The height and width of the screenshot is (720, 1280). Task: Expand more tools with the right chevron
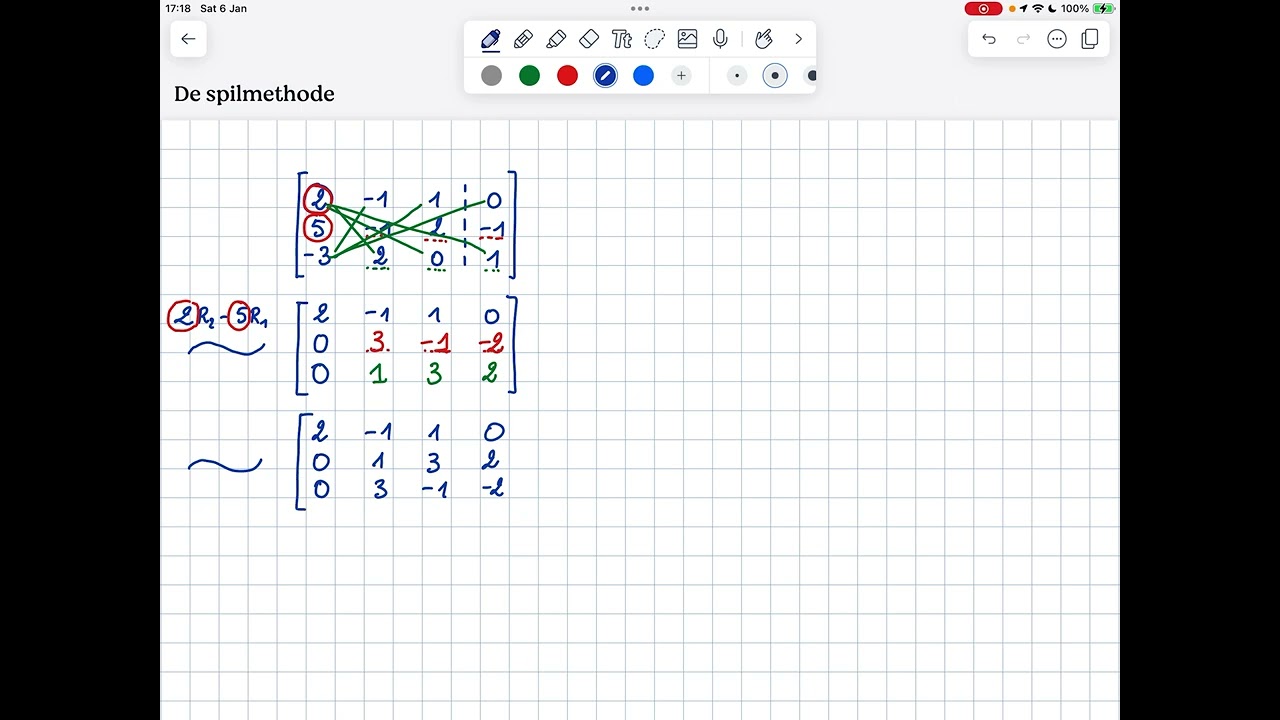(x=798, y=39)
